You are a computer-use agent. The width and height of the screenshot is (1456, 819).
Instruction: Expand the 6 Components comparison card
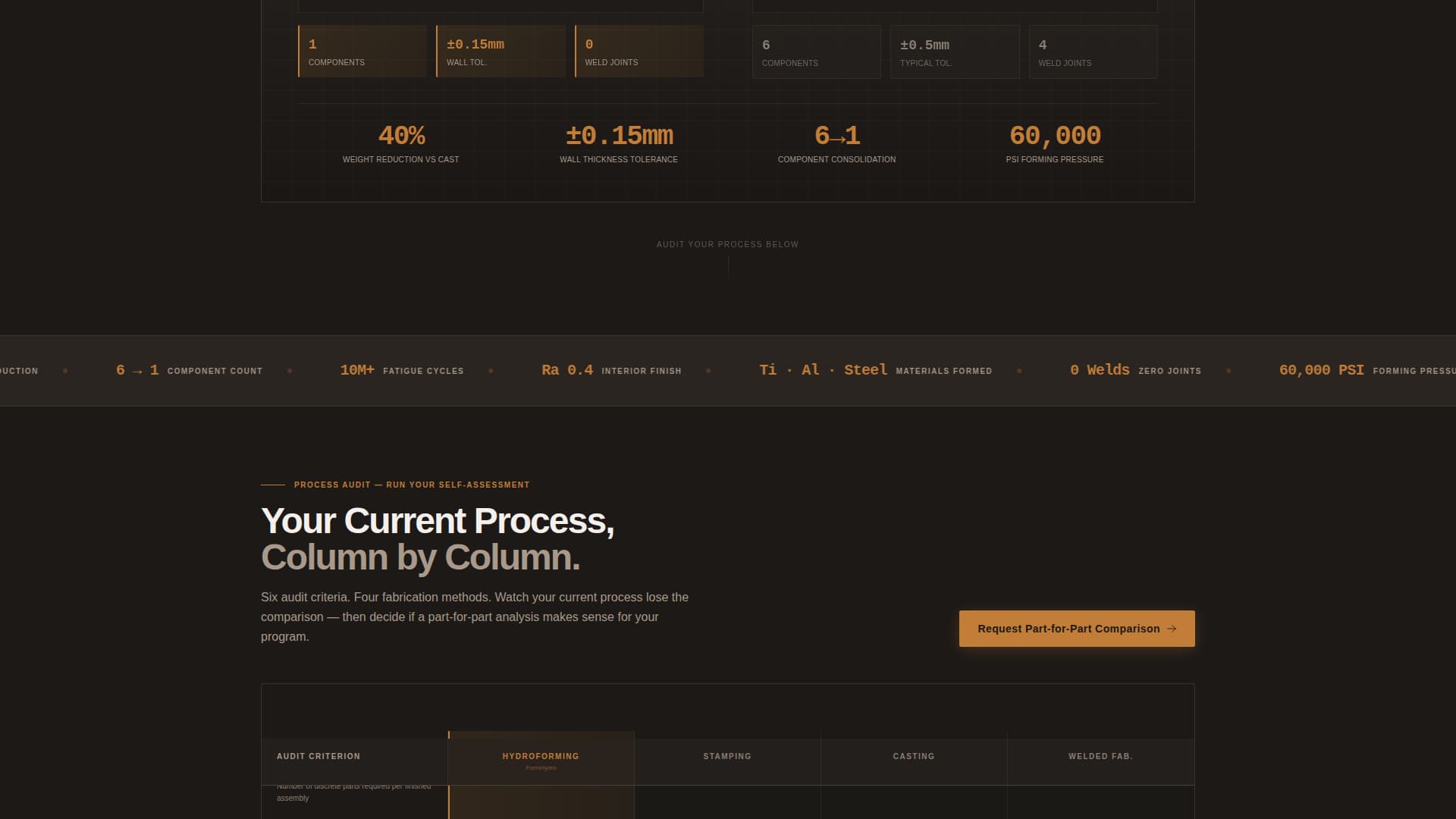tap(816, 52)
